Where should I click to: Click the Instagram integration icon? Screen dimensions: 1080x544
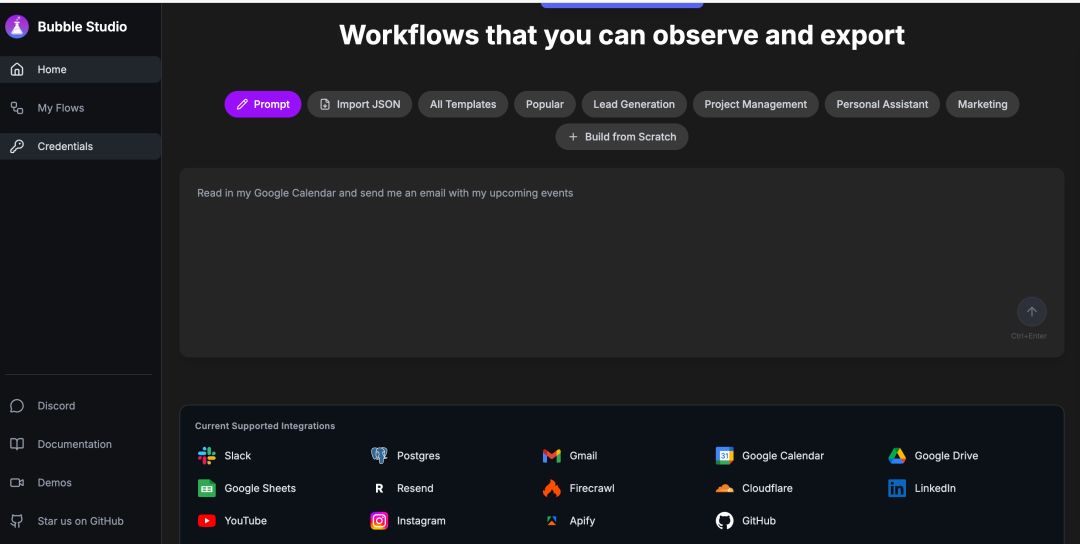[379, 521]
